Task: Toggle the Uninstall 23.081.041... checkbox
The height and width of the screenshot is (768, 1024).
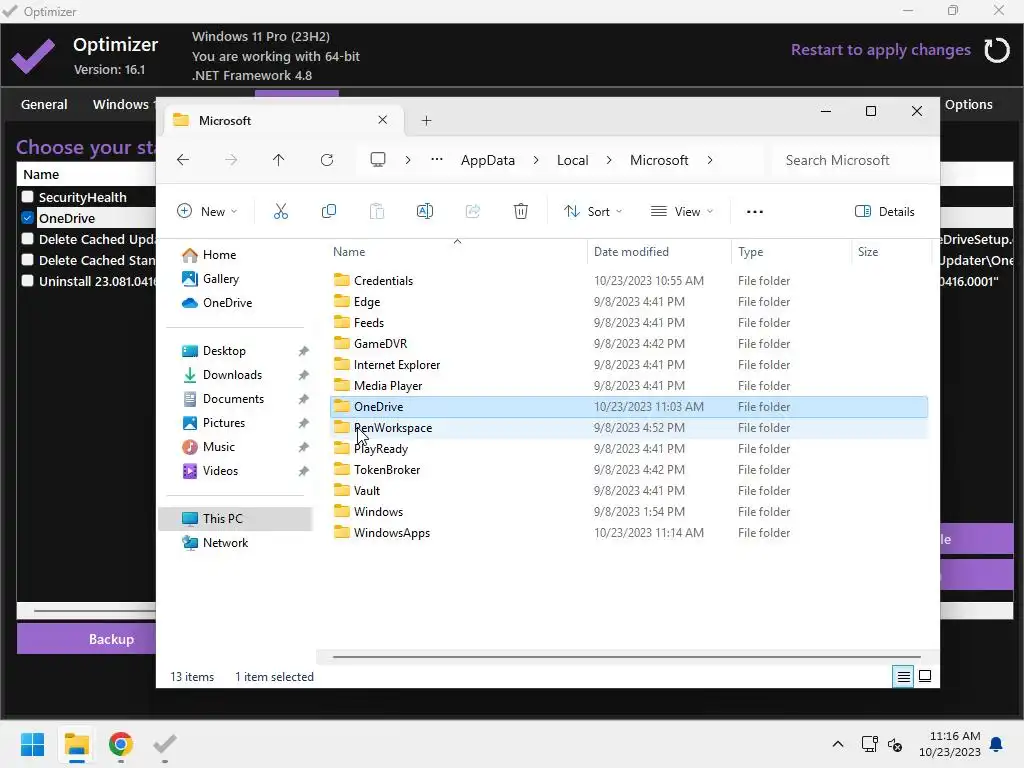Action: [x=27, y=281]
